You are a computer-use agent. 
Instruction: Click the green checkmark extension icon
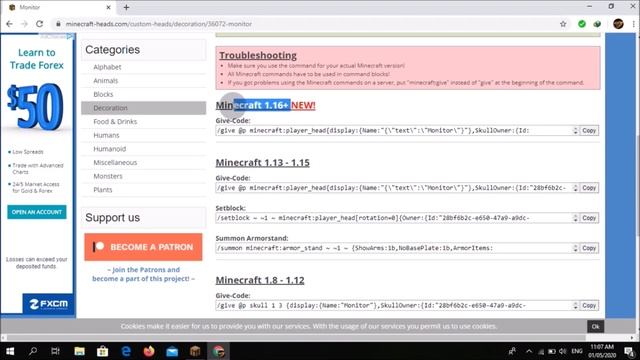click(582, 24)
